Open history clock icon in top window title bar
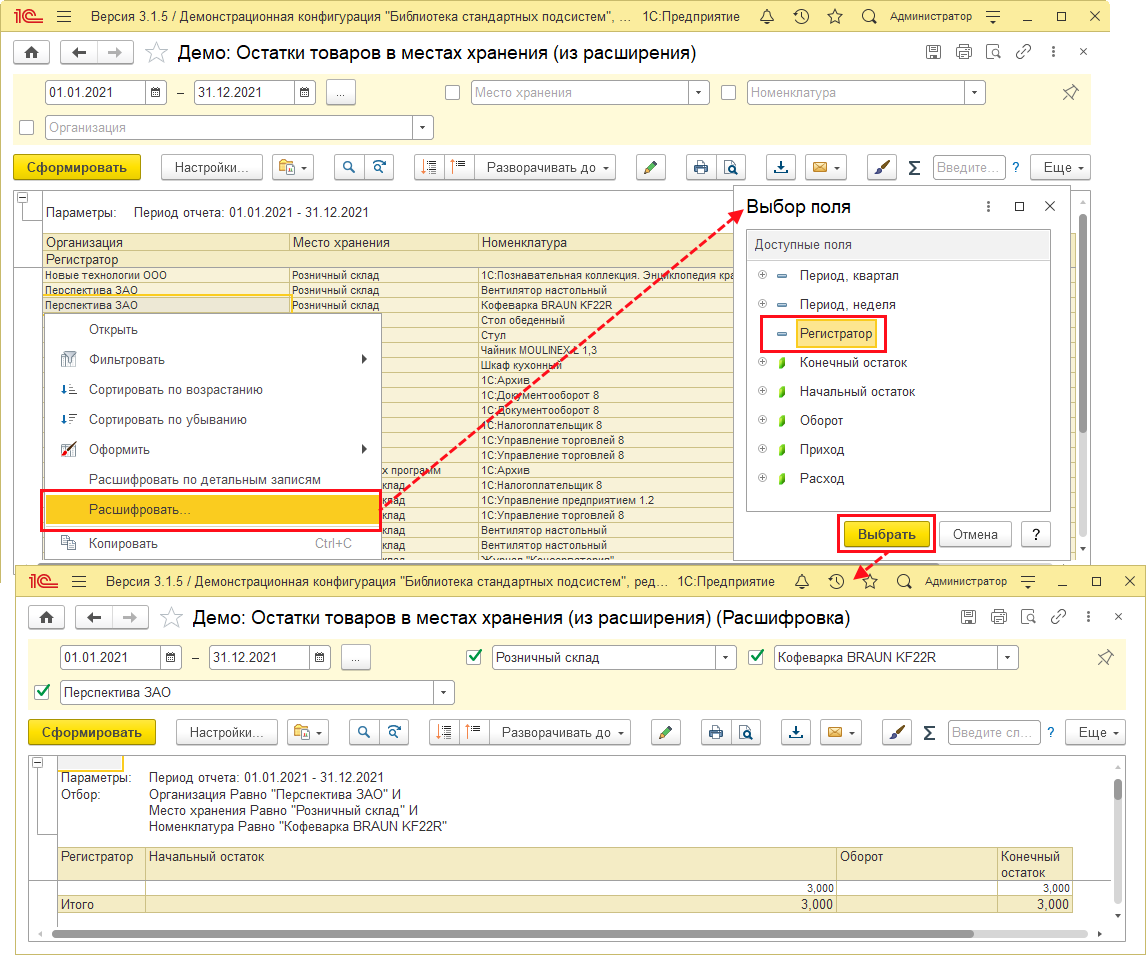 click(801, 16)
